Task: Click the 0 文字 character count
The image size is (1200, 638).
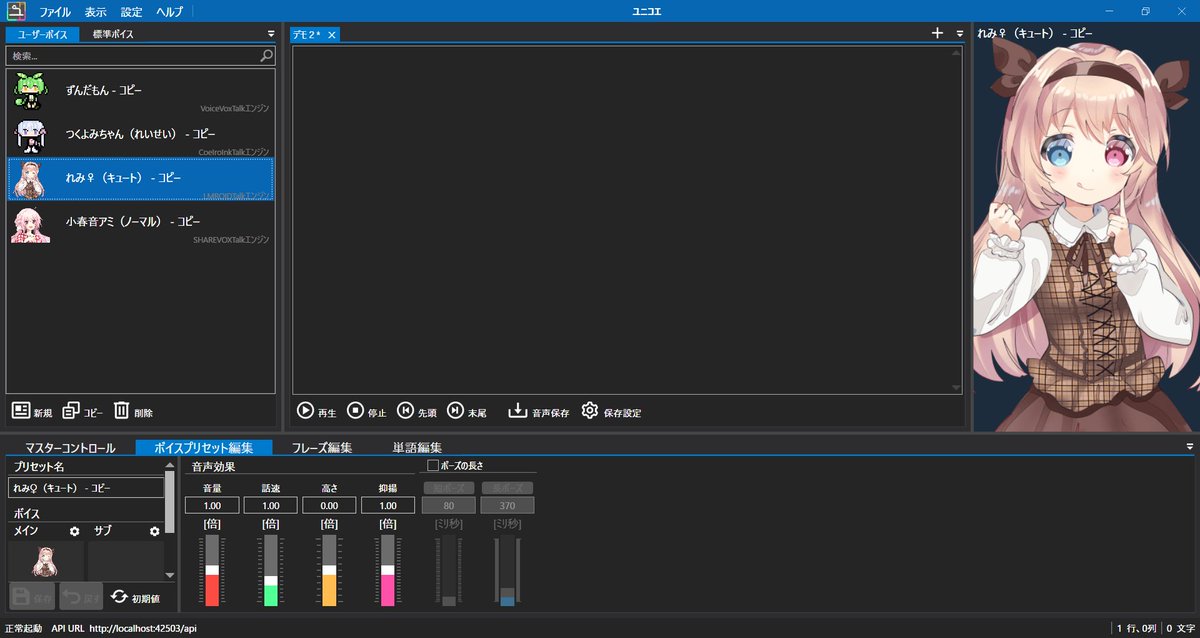Action: click(x=1179, y=629)
